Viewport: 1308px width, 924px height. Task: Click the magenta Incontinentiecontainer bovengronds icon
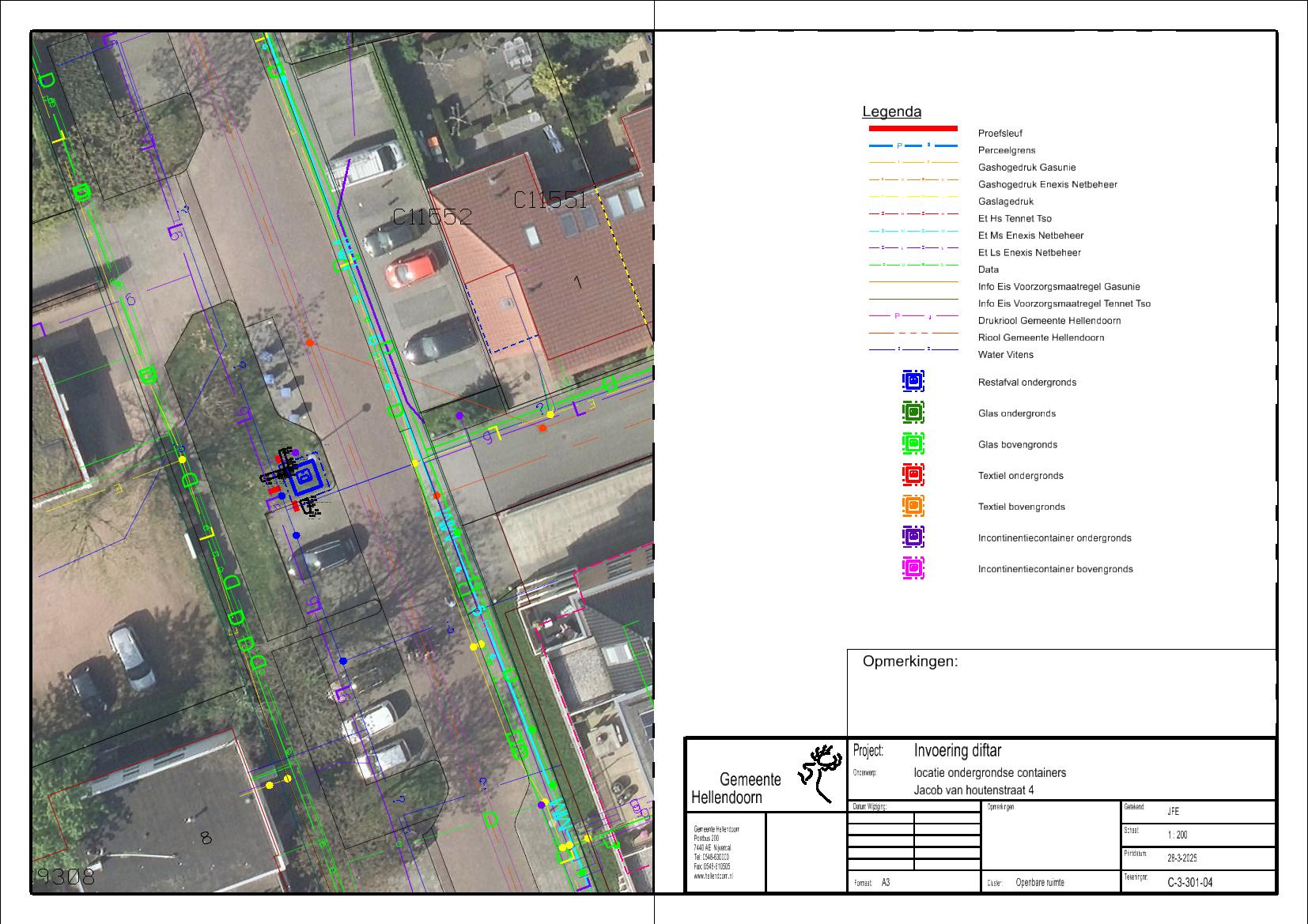913,568
